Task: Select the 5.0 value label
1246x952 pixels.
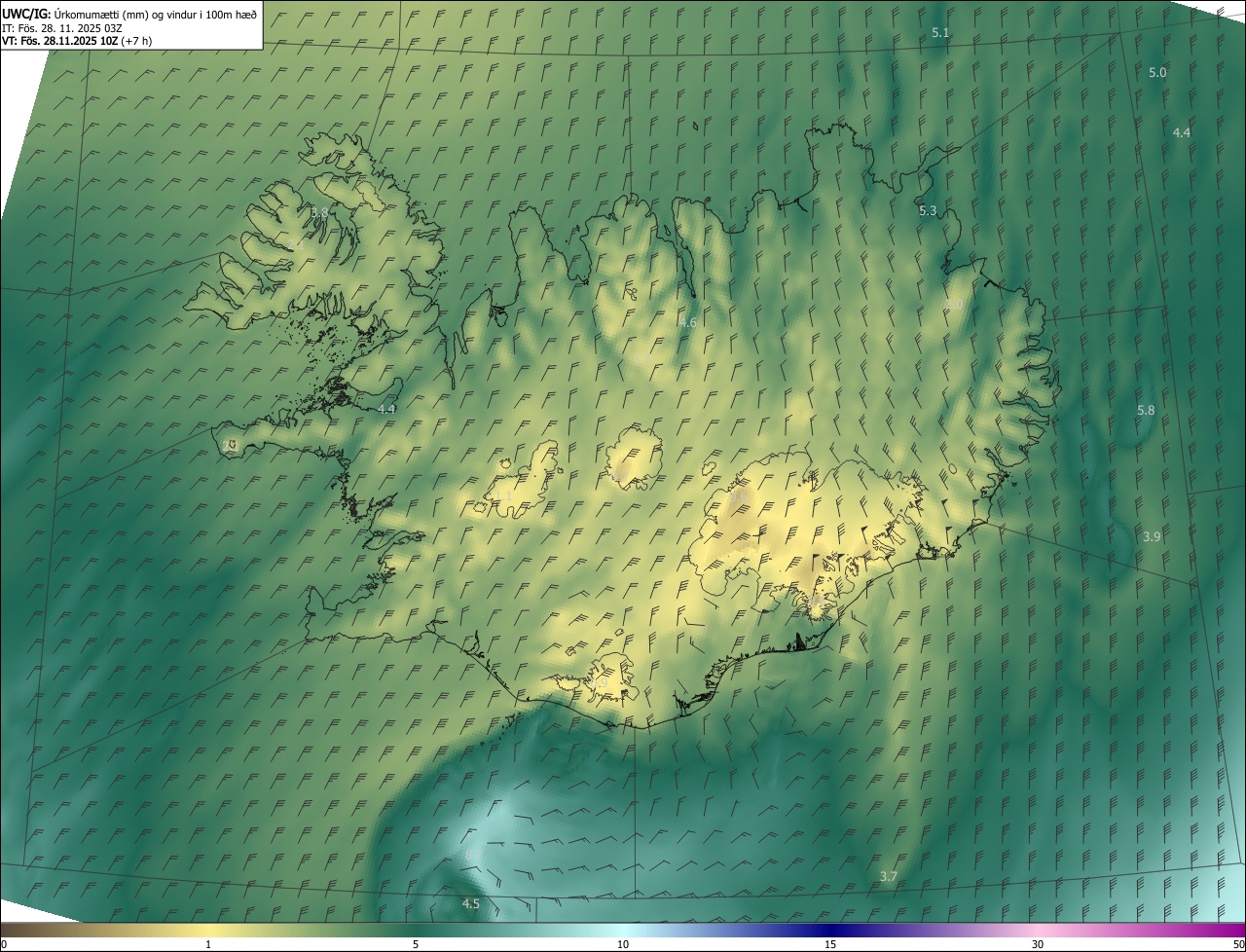Action: (1157, 73)
